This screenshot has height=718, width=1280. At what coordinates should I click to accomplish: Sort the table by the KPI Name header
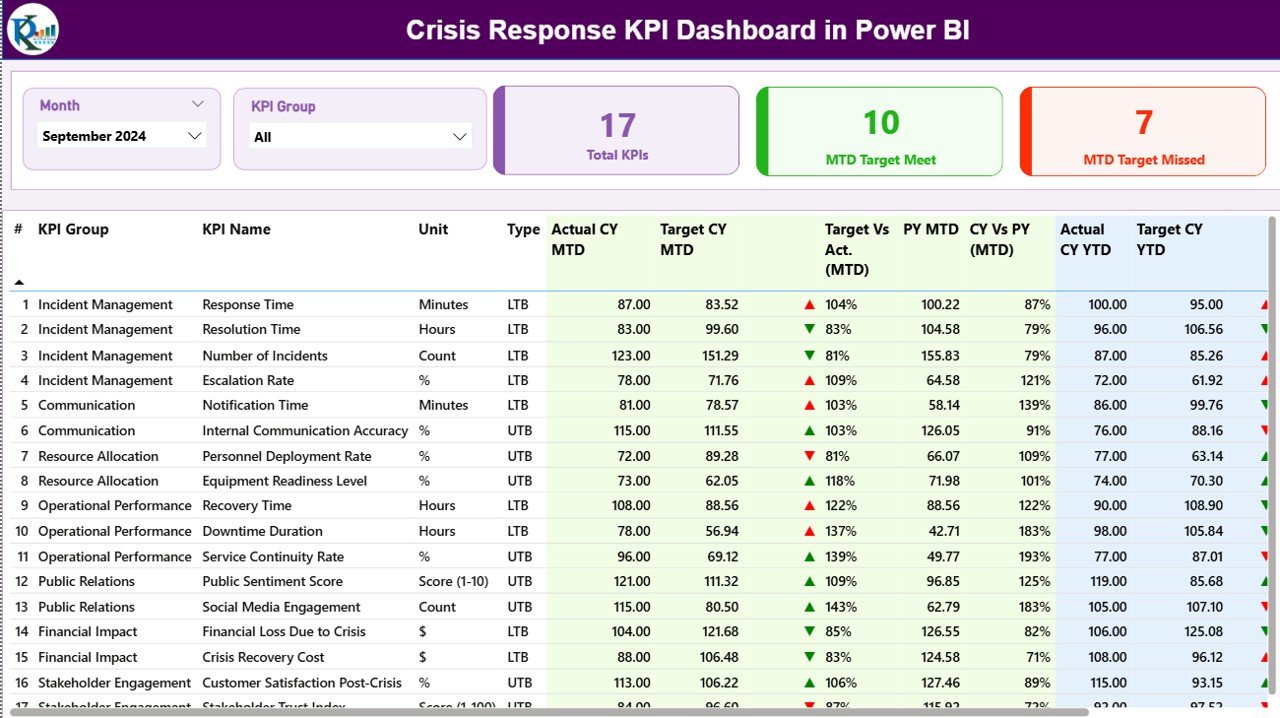click(236, 229)
